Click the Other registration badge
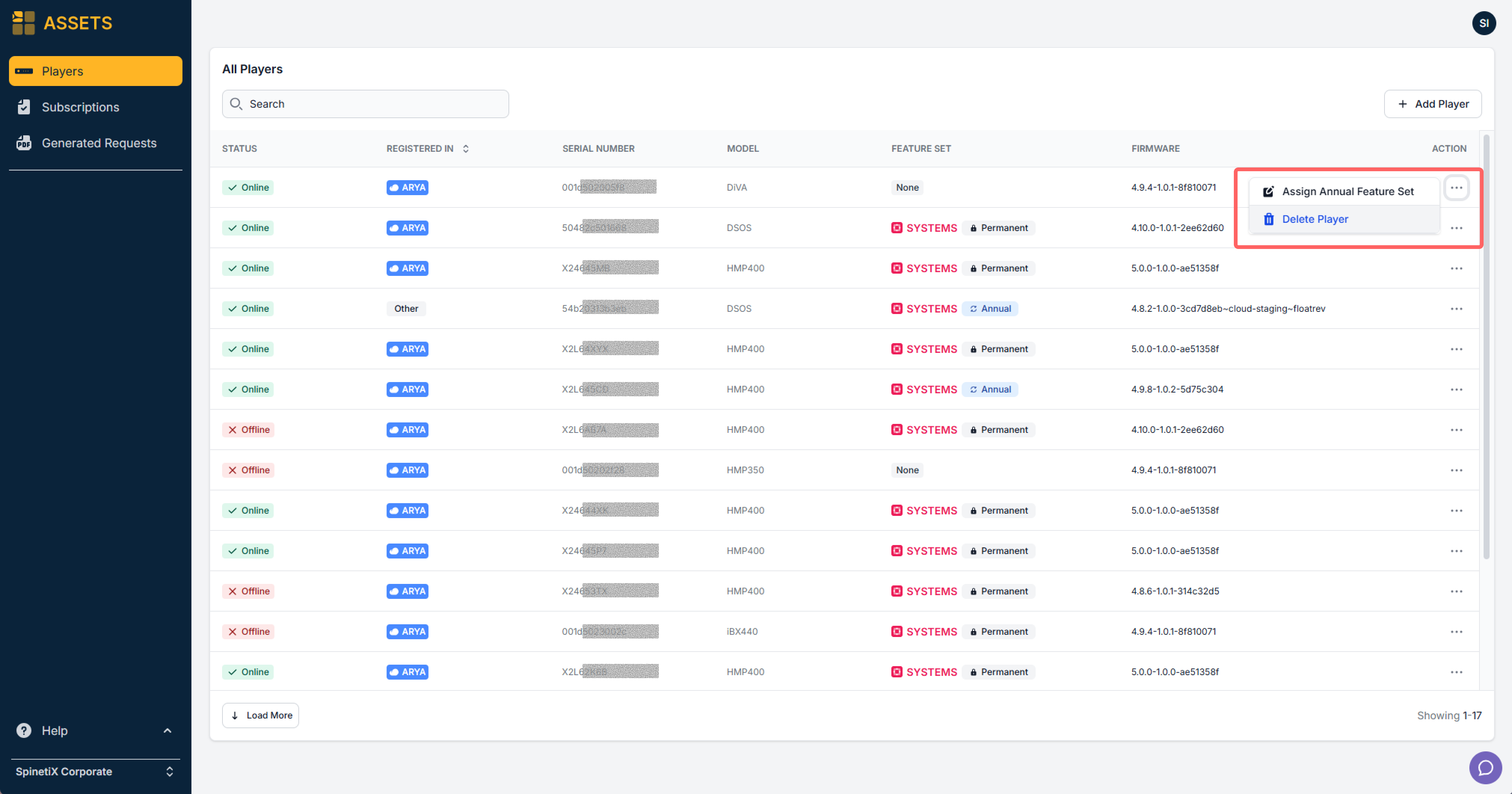Viewport: 1512px width, 794px height. click(x=406, y=309)
